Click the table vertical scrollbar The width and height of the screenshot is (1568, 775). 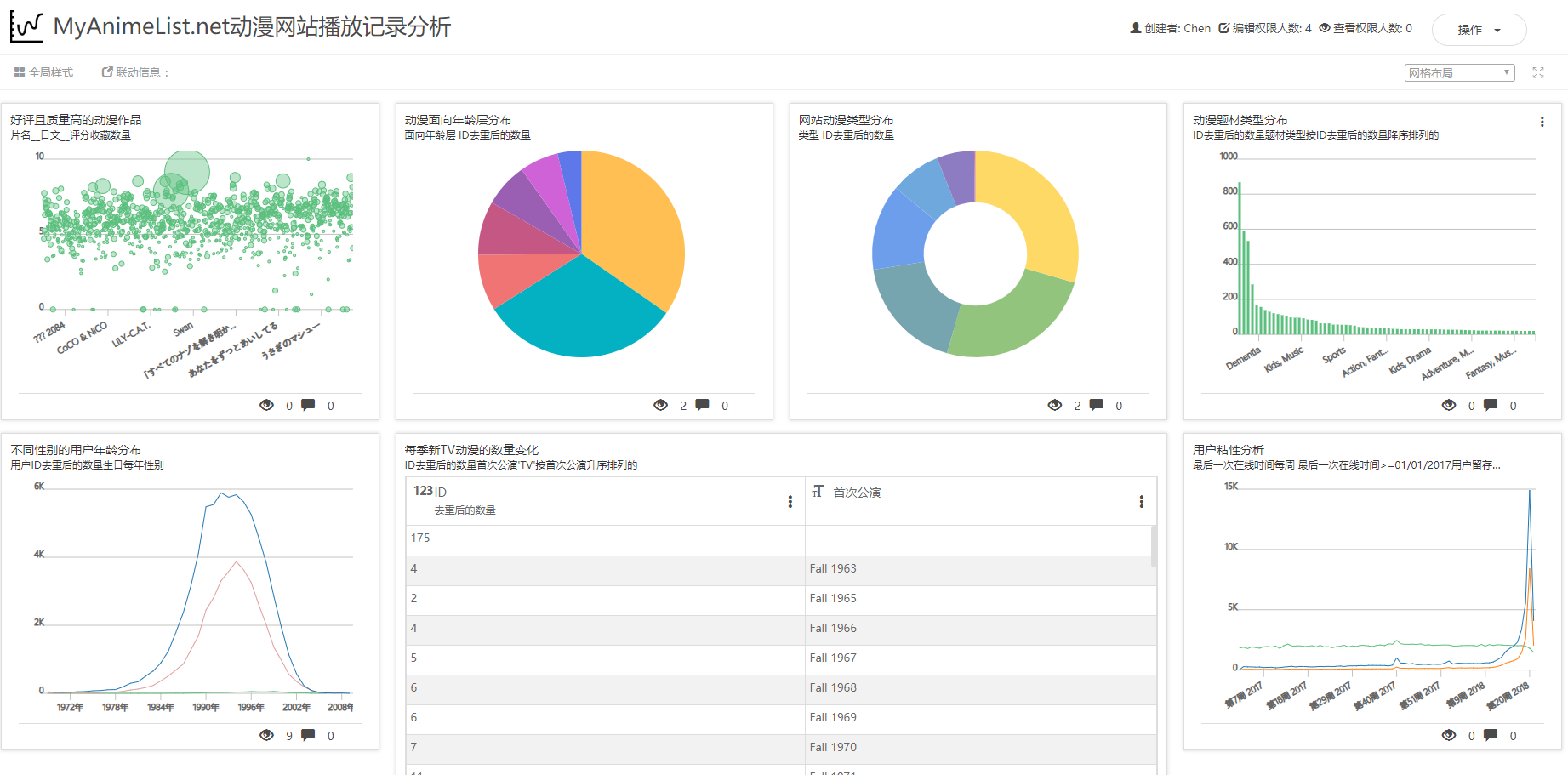(1154, 546)
